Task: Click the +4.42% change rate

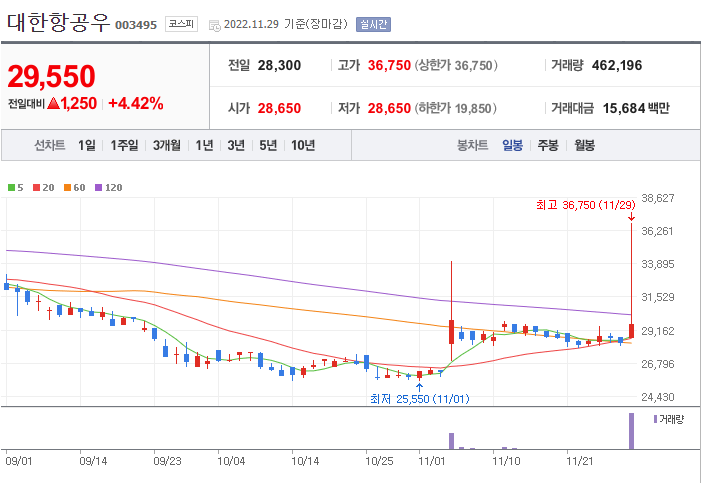Action: click(x=136, y=103)
